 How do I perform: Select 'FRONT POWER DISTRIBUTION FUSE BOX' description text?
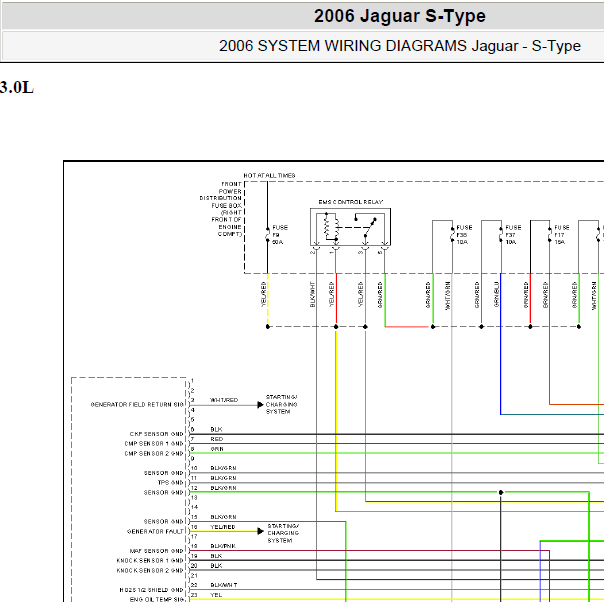click(221, 209)
